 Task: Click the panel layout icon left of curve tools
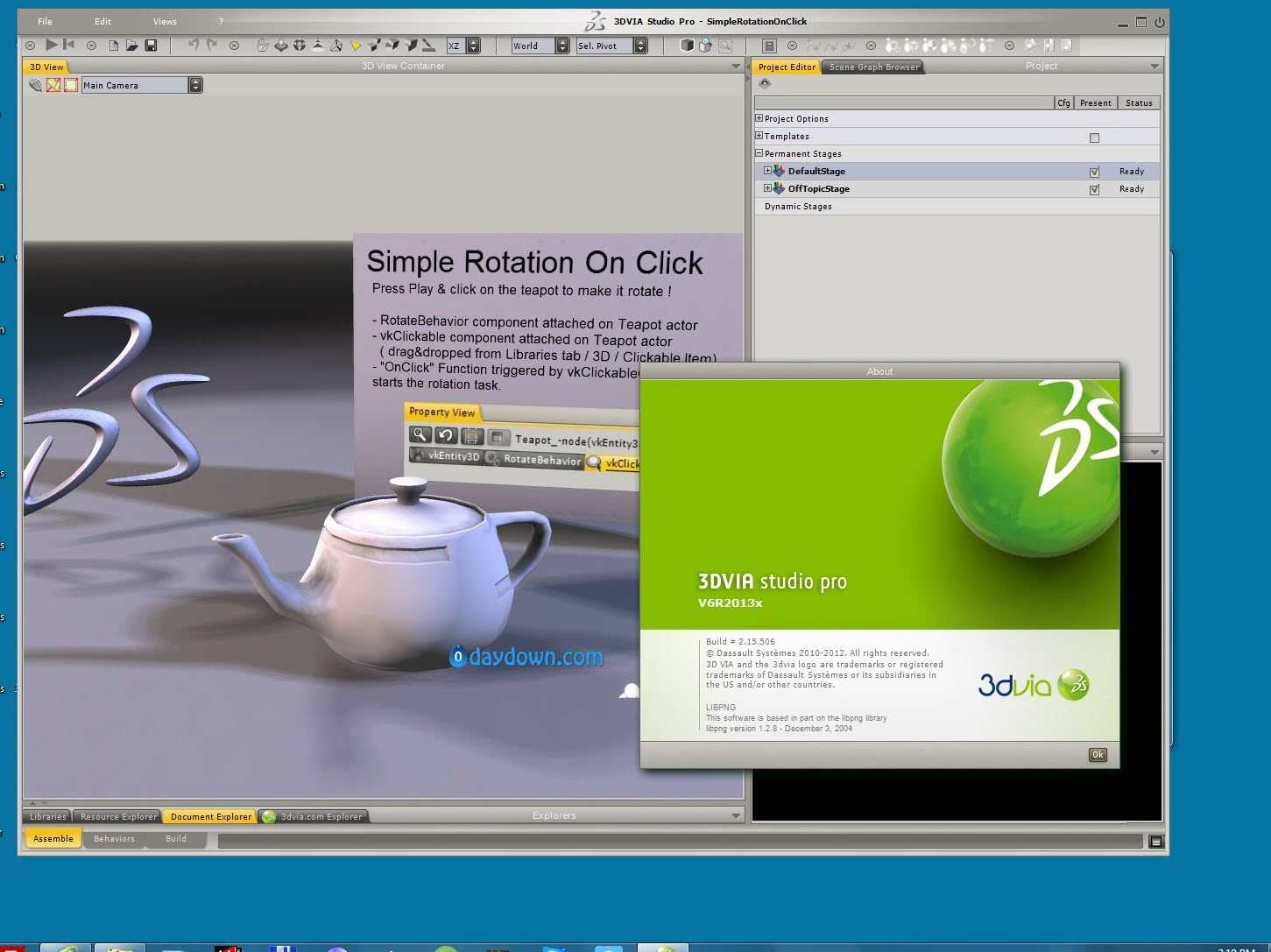[769, 46]
